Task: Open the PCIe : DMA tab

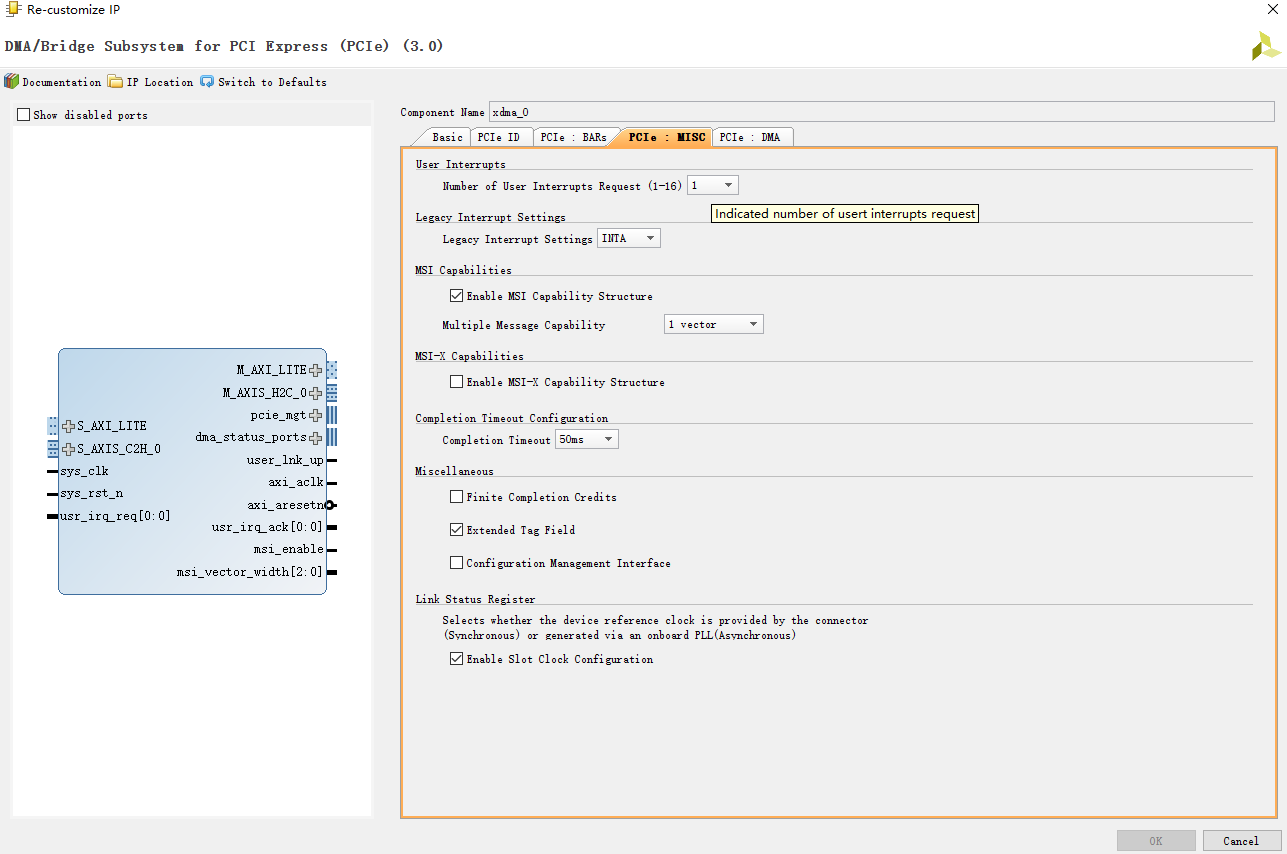Action: 752,137
